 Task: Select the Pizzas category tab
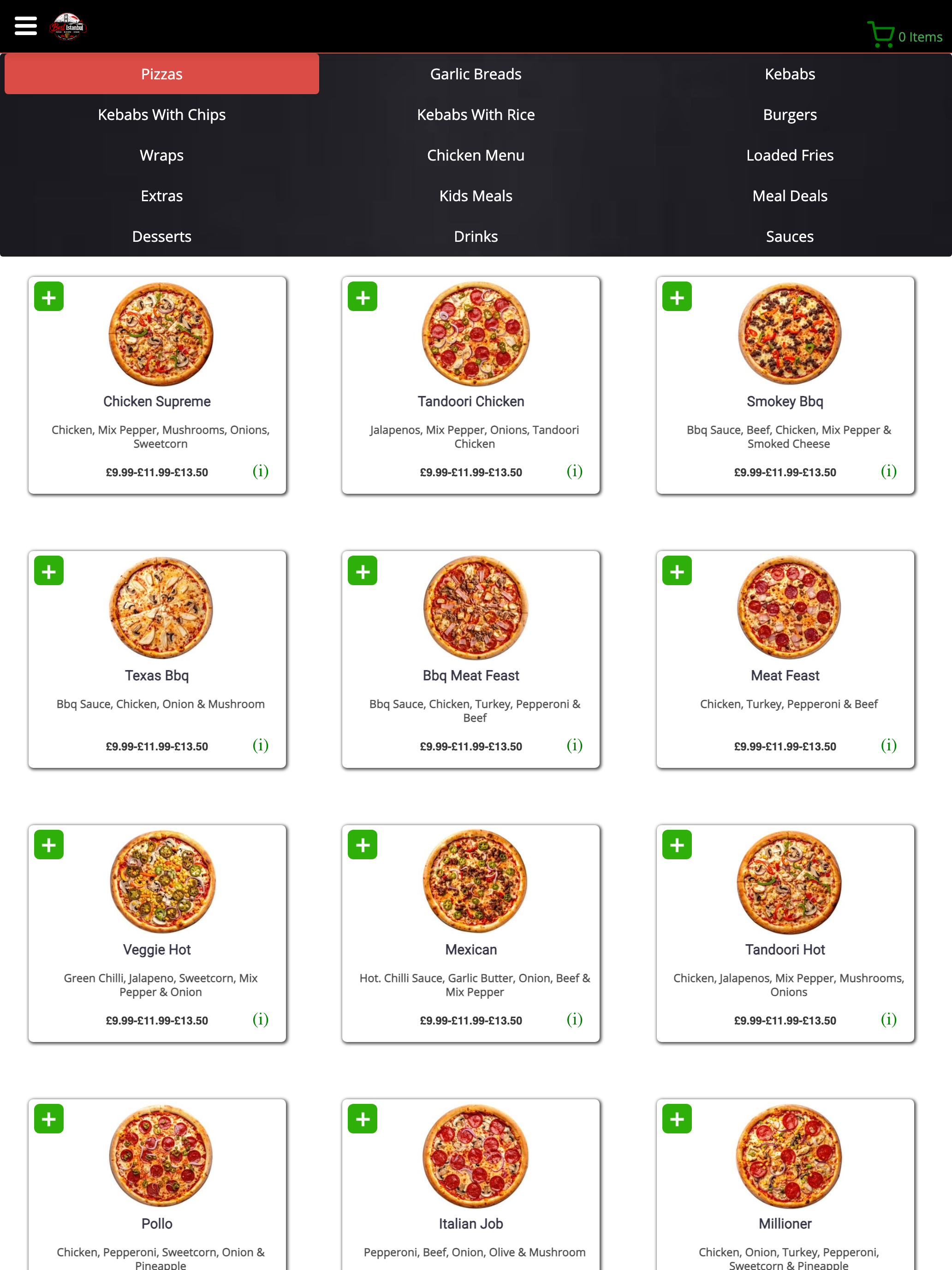[x=162, y=74]
